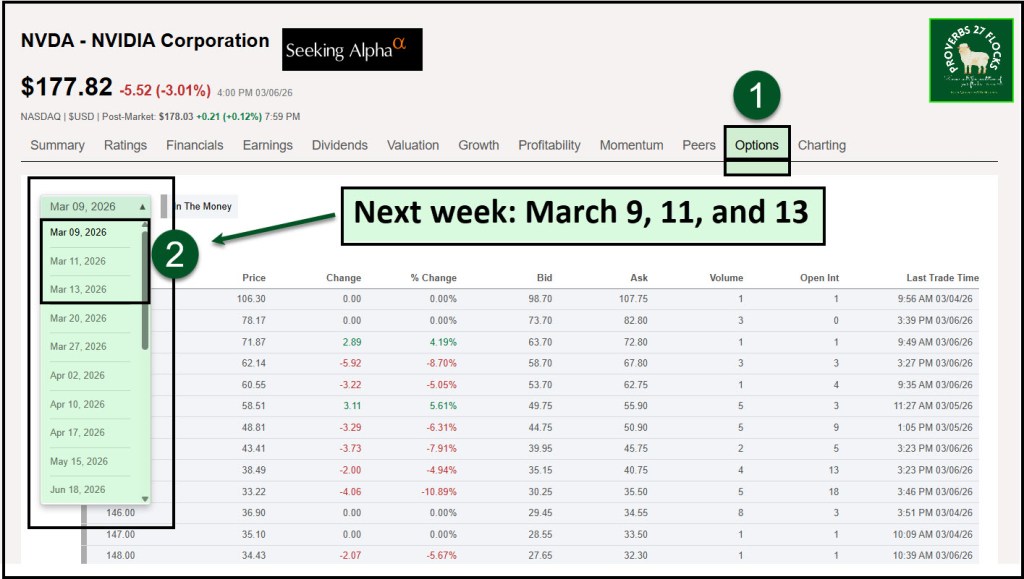This screenshot has height=579, width=1024.
Task: Pick the Apr 17, 2026 expiration
Action: click(78, 432)
